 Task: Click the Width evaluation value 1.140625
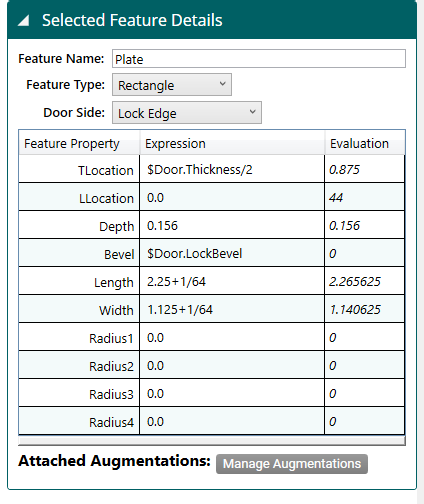(x=355, y=310)
